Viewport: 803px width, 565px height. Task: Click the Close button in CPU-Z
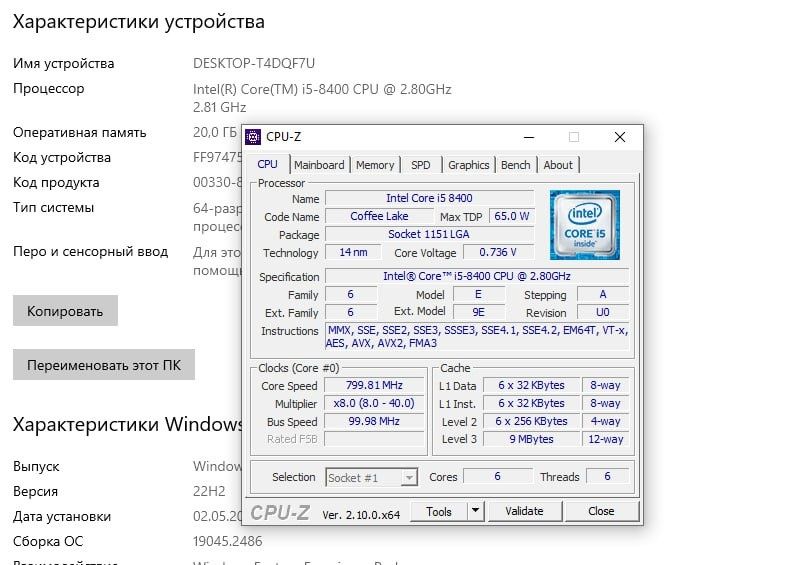[601, 511]
